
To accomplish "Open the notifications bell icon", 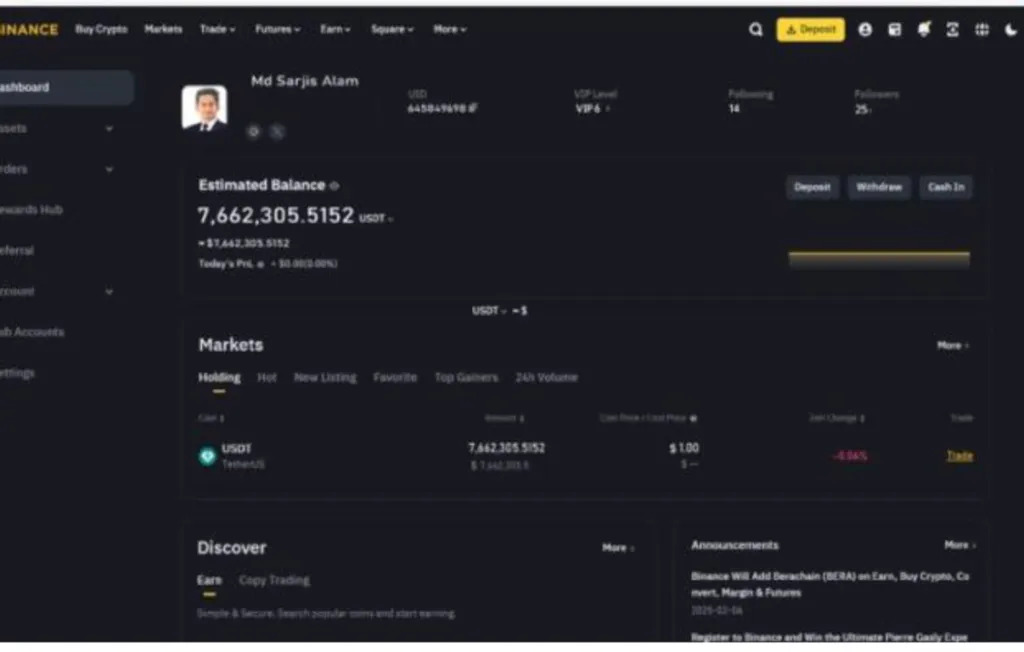I will [923, 30].
